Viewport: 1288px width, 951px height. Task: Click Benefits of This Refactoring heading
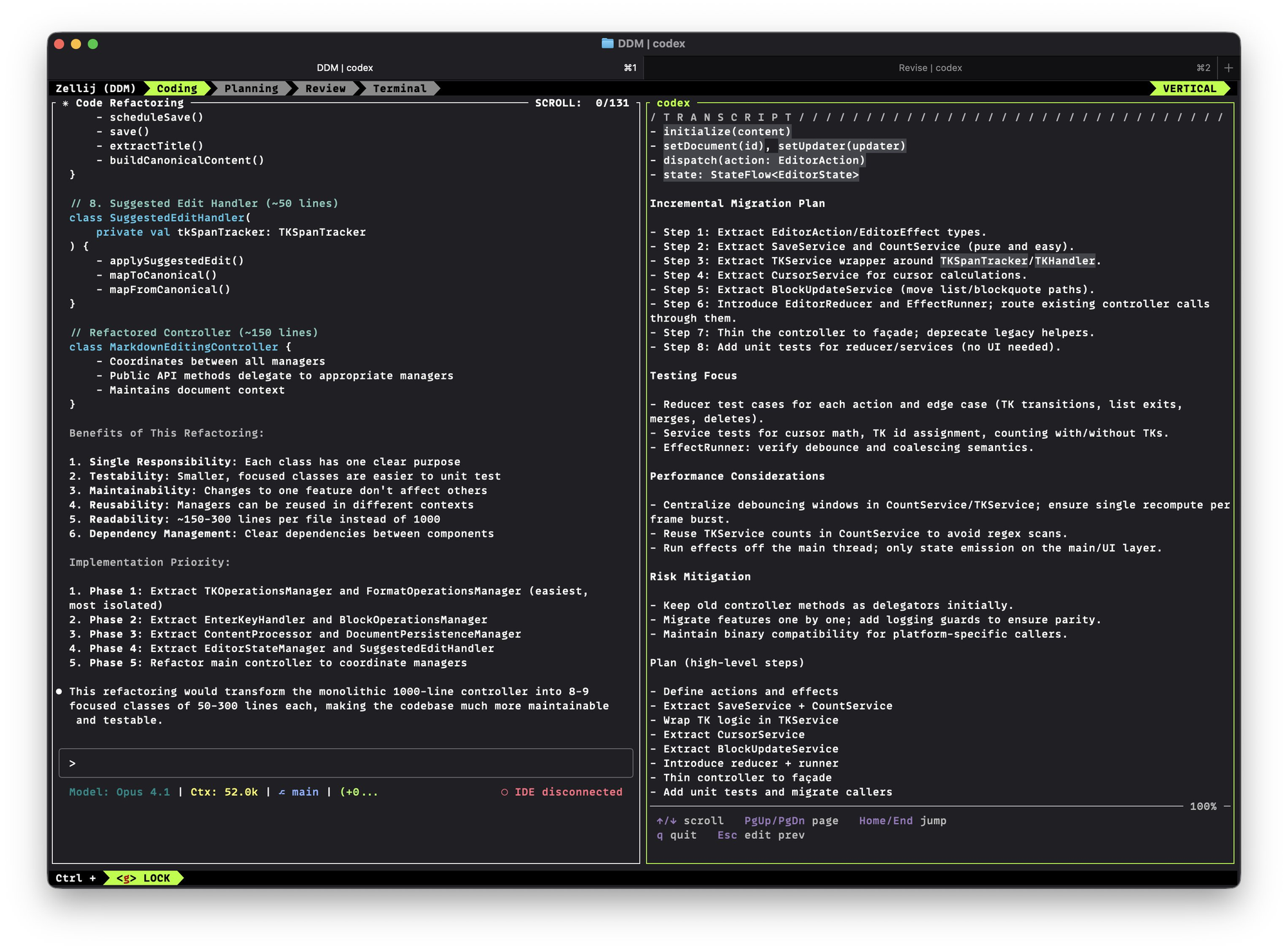tap(167, 433)
